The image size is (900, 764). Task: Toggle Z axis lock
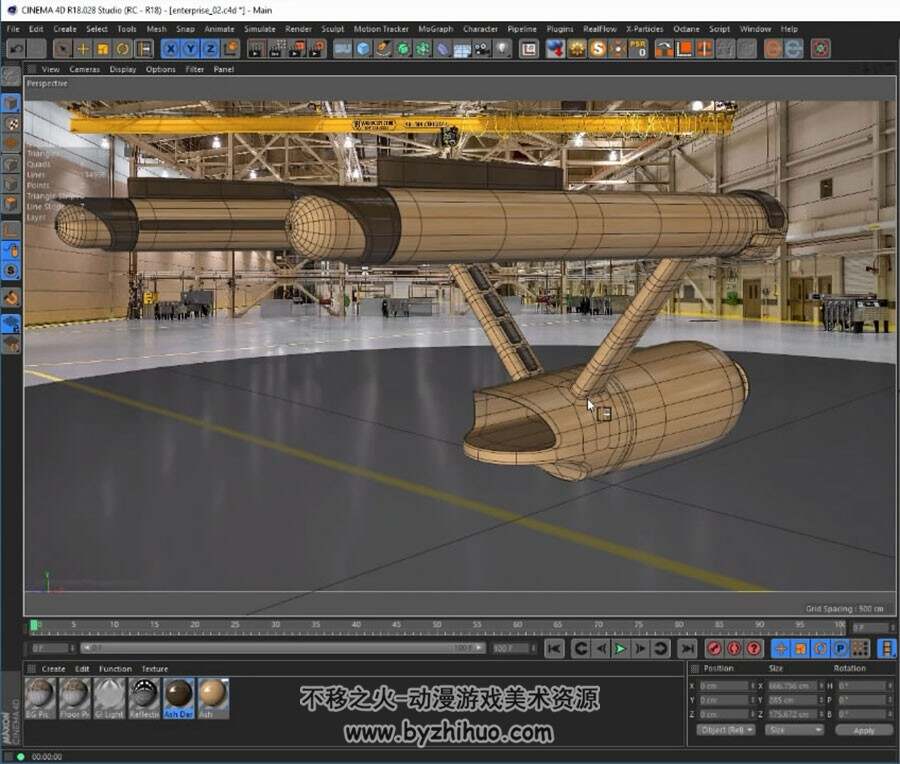210,49
